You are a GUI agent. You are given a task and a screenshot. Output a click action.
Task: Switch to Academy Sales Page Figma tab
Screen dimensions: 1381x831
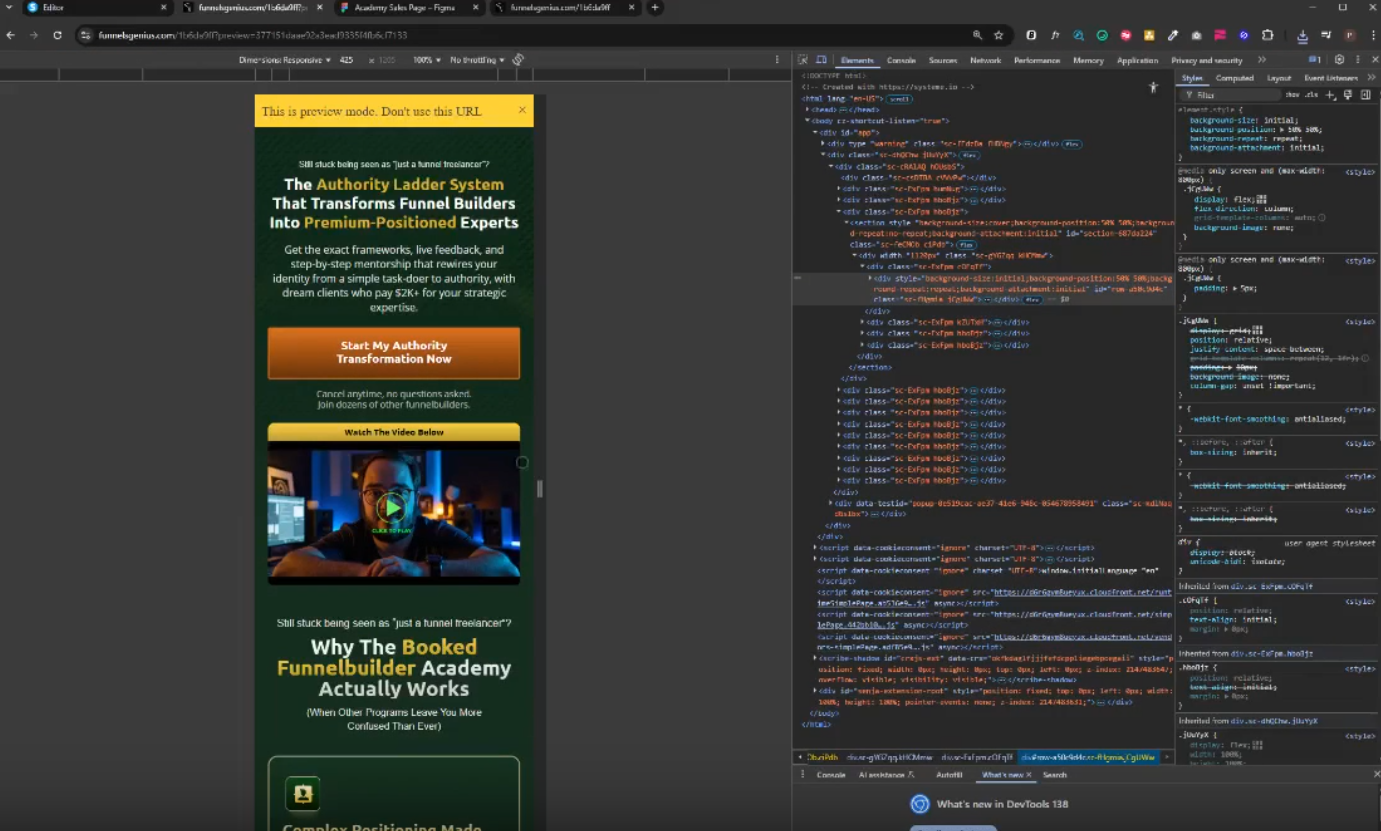(x=408, y=7)
